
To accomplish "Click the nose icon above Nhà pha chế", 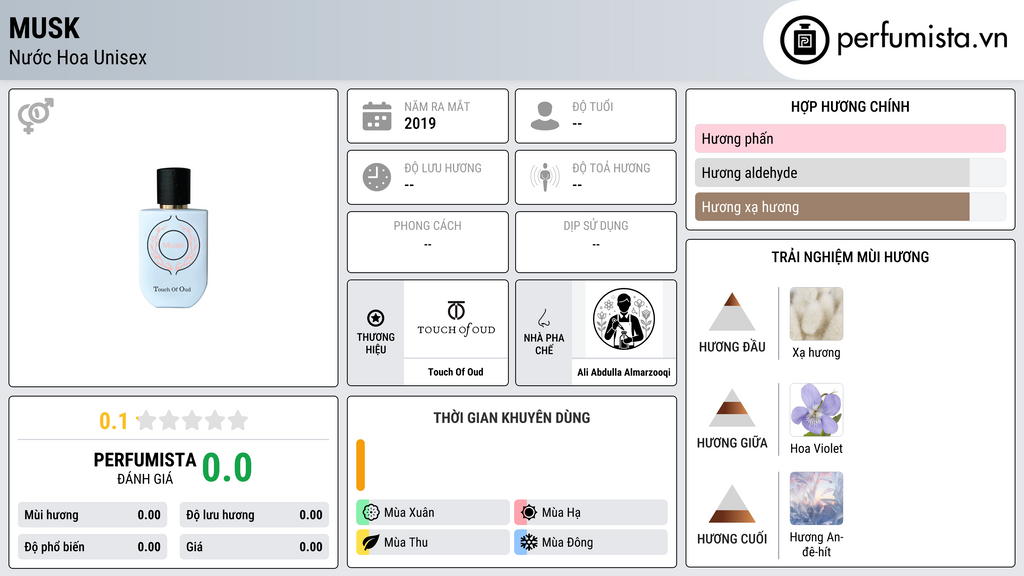I will (543, 318).
